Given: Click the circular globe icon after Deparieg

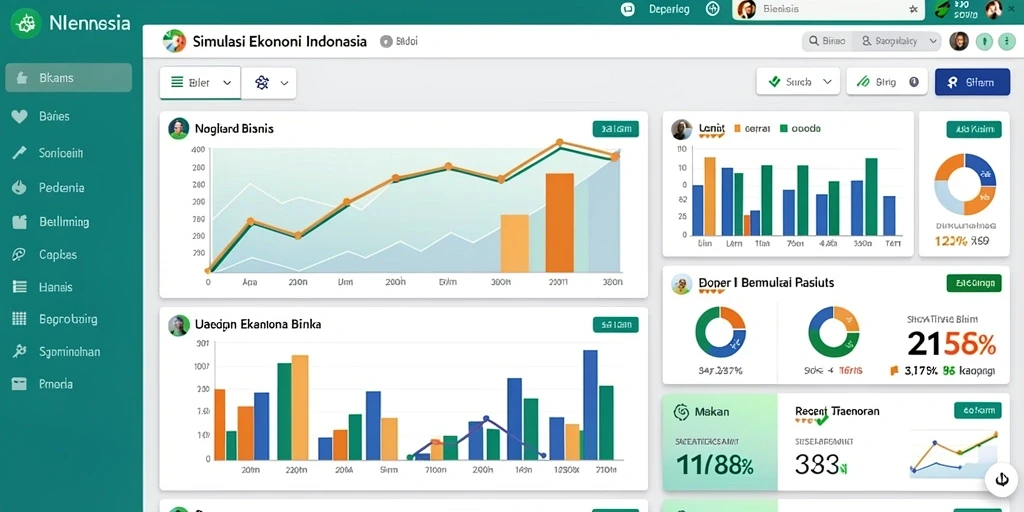Looking at the screenshot, I should (712, 9).
